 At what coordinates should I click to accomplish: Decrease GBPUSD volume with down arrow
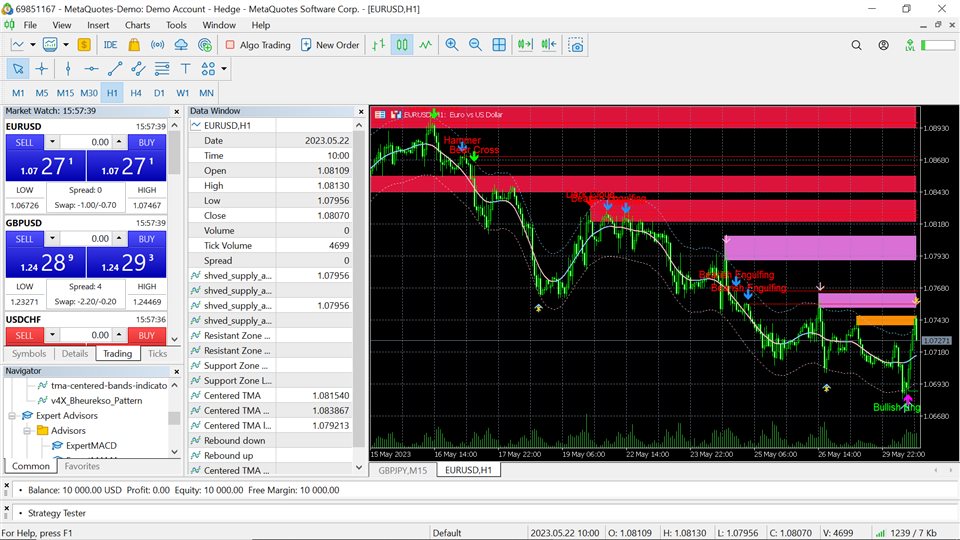52,239
